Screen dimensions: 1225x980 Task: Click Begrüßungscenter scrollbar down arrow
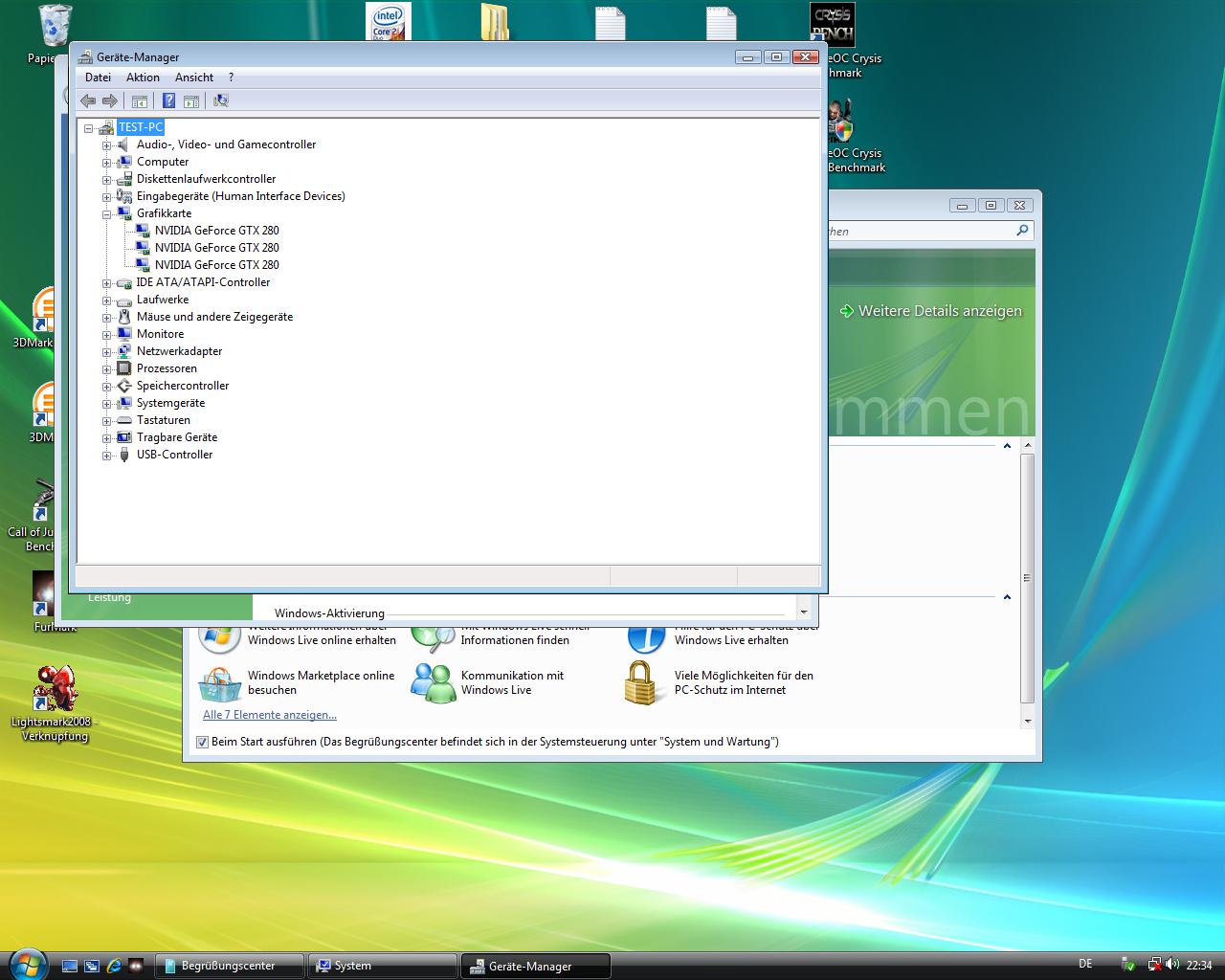pyautogui.click(x=1028, y=721)
